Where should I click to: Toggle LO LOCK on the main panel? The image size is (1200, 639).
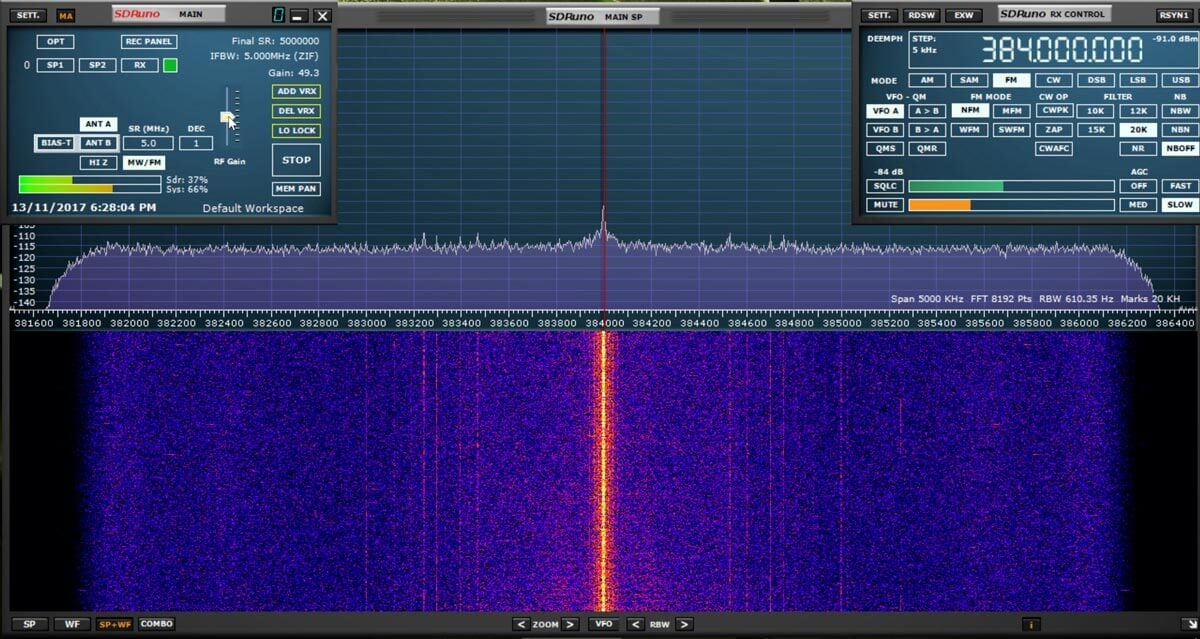coord(295,130)
